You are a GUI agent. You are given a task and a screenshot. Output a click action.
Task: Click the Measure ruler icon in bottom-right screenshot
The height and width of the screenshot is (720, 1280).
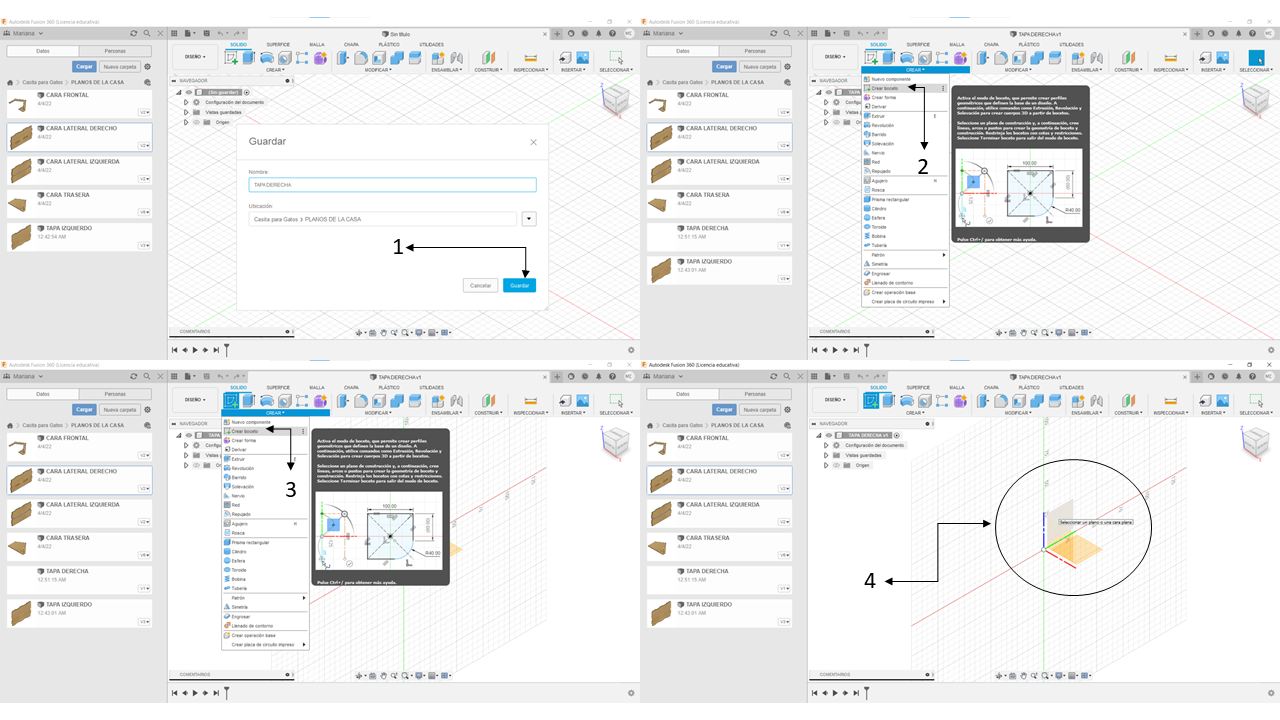click(1171, 401)
